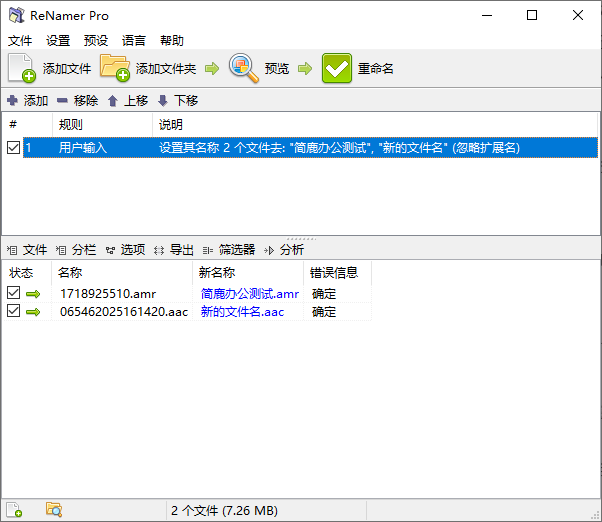Screen dimensions: 602x522
Task: Click the 预览 preview button label
Action: pyautogui.click(x=276, y=69)
